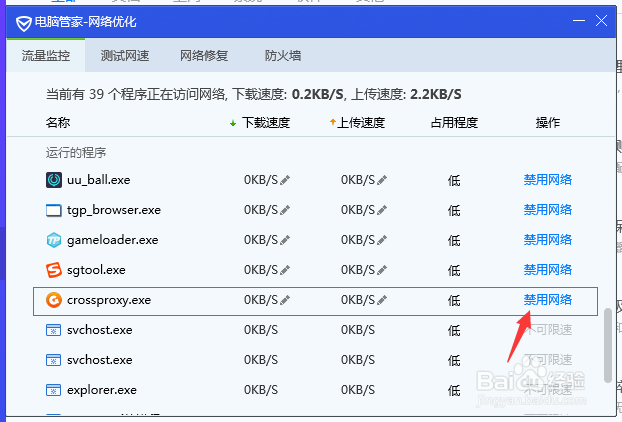Disable network for tgp_browser.exe
622x422 pixels.
click(547, 209)
